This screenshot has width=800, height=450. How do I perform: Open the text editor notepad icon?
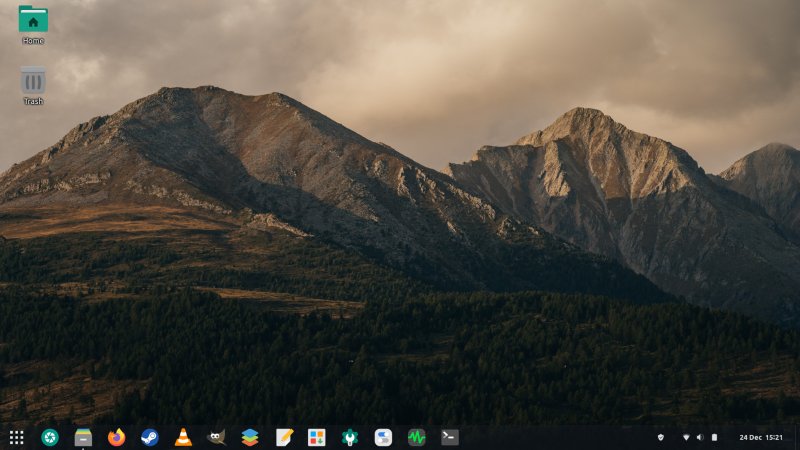tap(284, 437)
